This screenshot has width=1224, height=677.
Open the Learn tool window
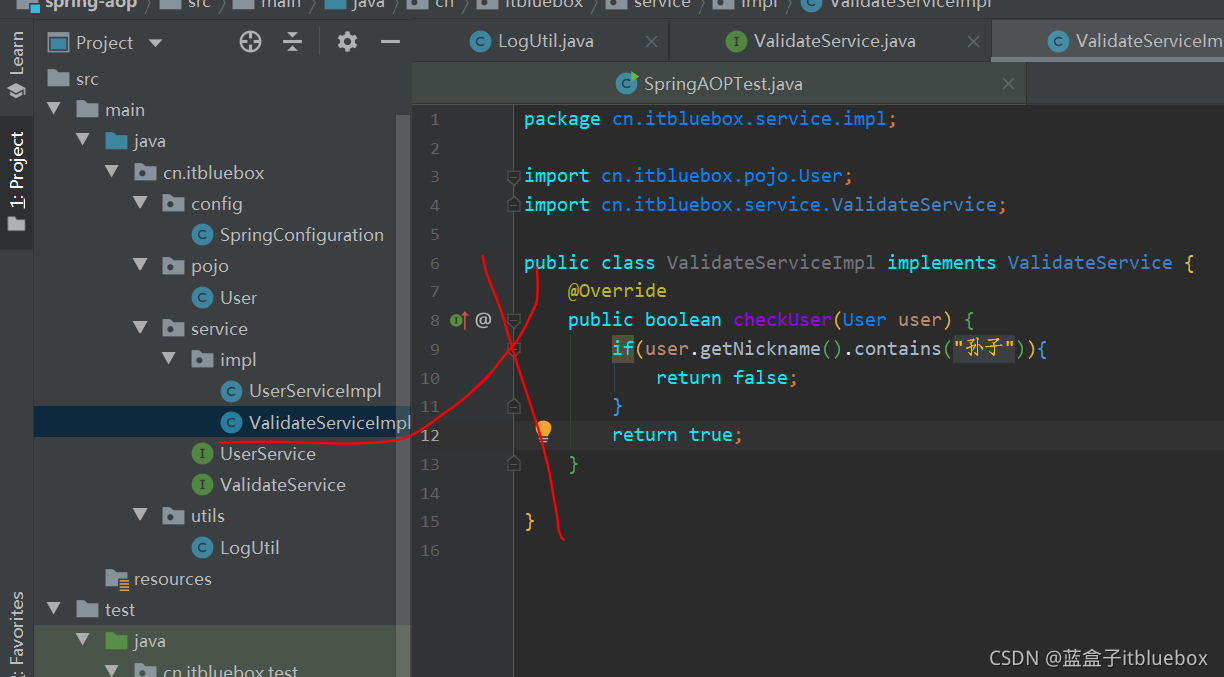(x=16, y=65)
